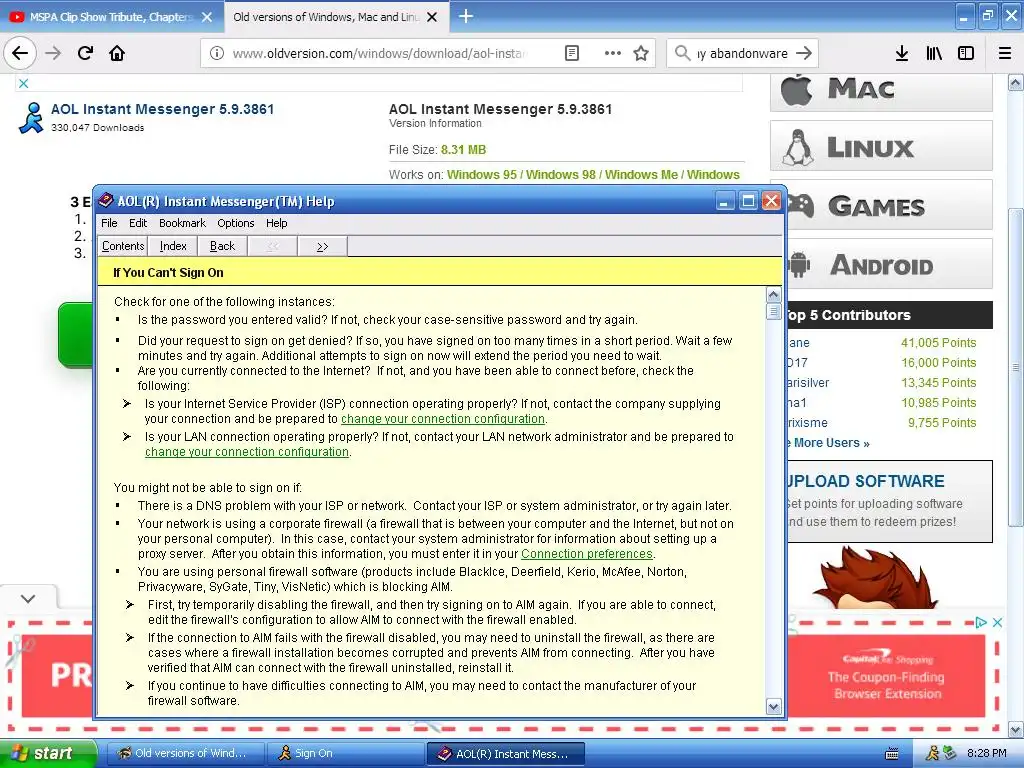1024x768 pixels.
Task: Follow second 'change your connection configuration' link under LAN
Action: click(247, 451)
